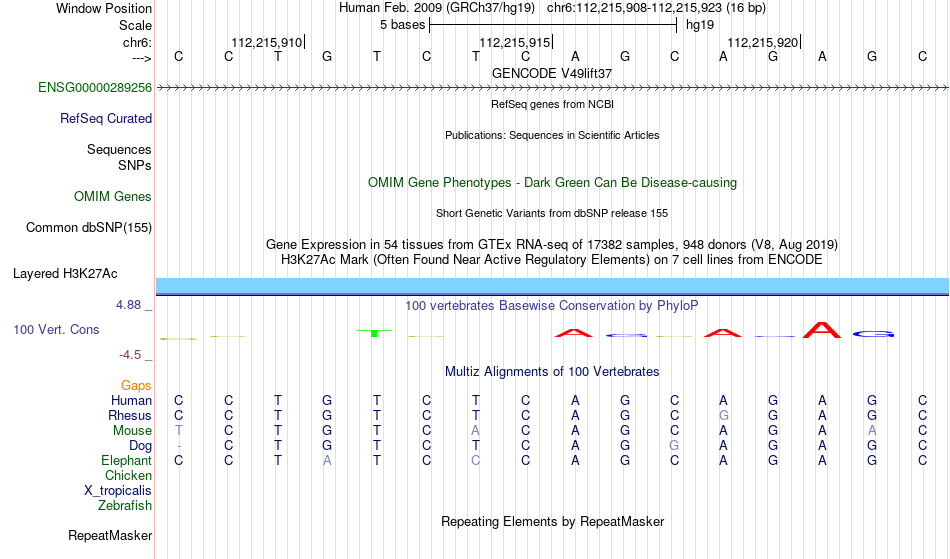Click the Layered H3K27Ac track label

pos(65,274)
